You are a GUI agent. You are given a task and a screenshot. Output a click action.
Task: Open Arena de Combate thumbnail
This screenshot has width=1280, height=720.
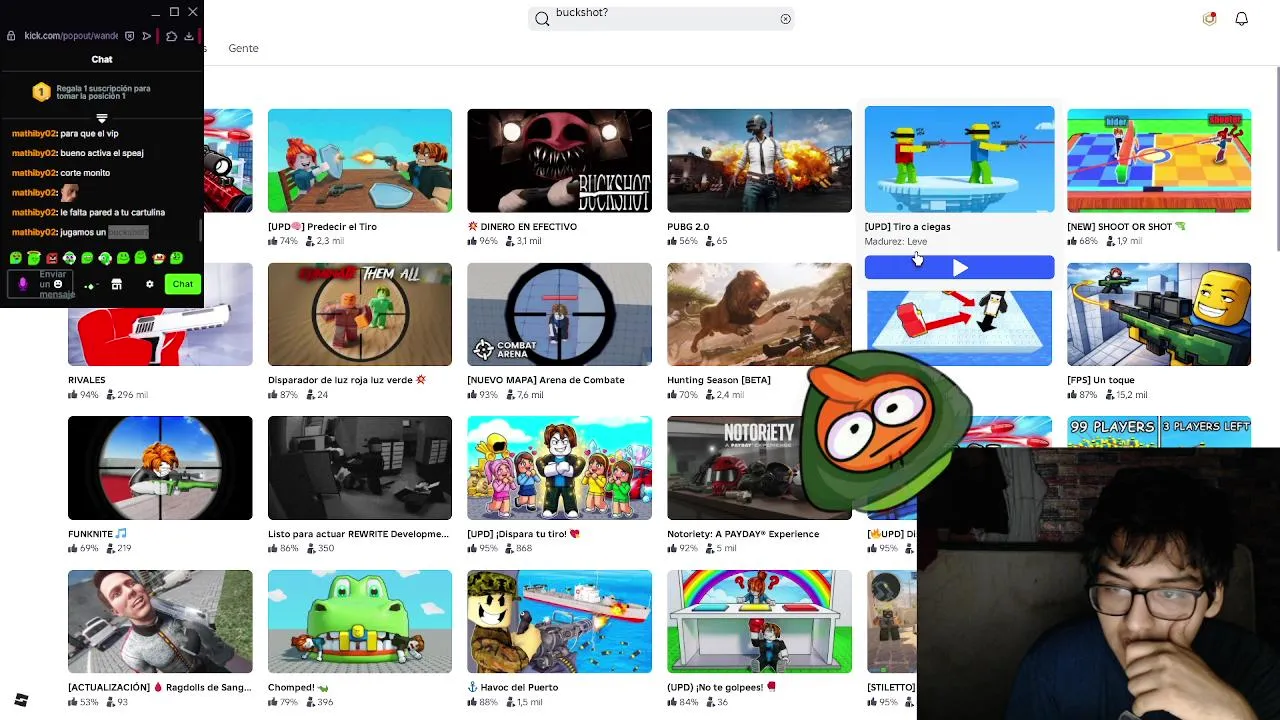(x=559, y=314)
